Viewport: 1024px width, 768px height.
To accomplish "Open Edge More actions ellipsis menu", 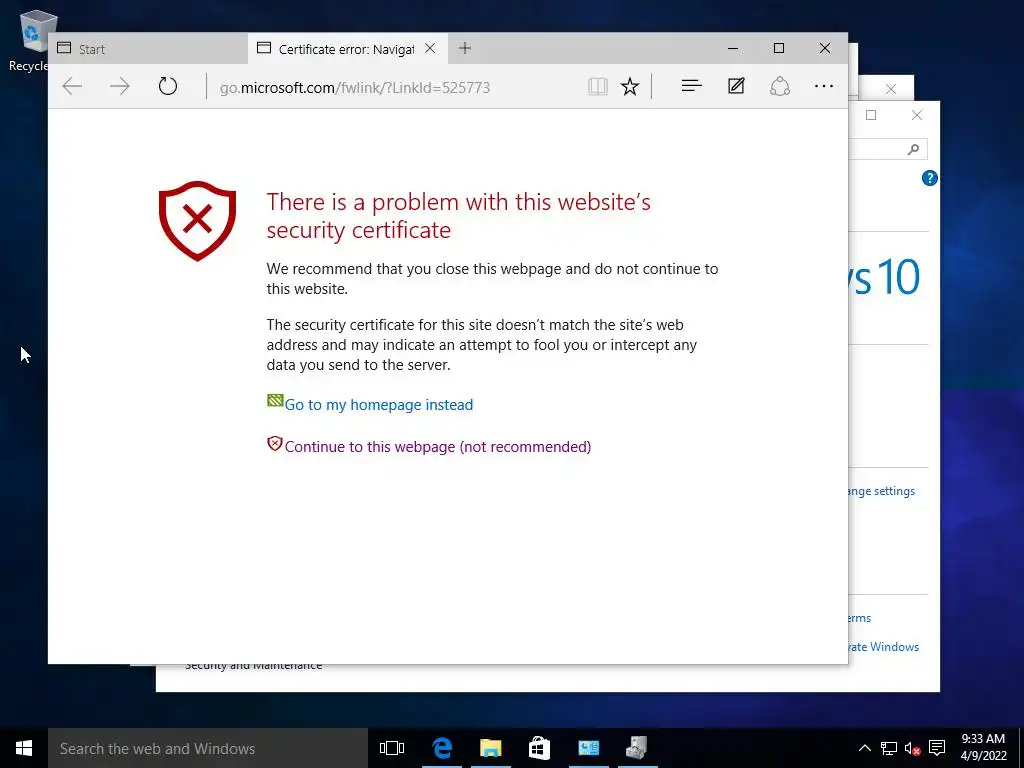I will (x=824, y=86).
